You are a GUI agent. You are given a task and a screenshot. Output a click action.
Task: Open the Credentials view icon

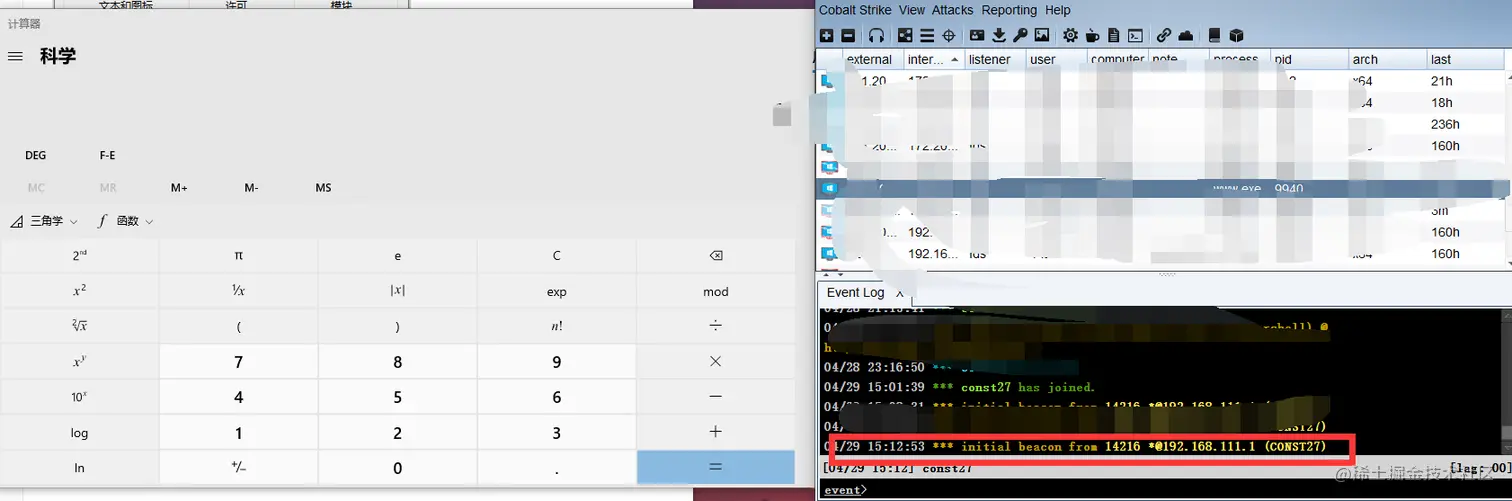977,35
